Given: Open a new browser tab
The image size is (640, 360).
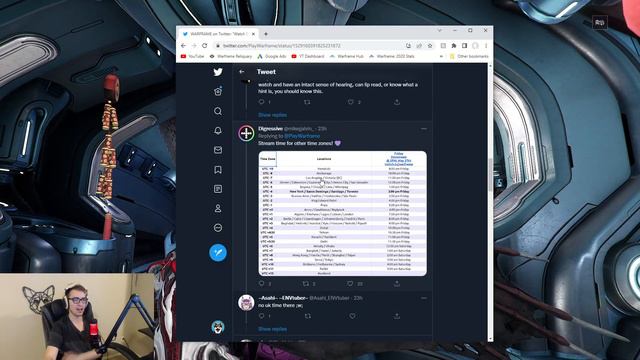Looking at the screenshot, I should [x=266, y=34].
